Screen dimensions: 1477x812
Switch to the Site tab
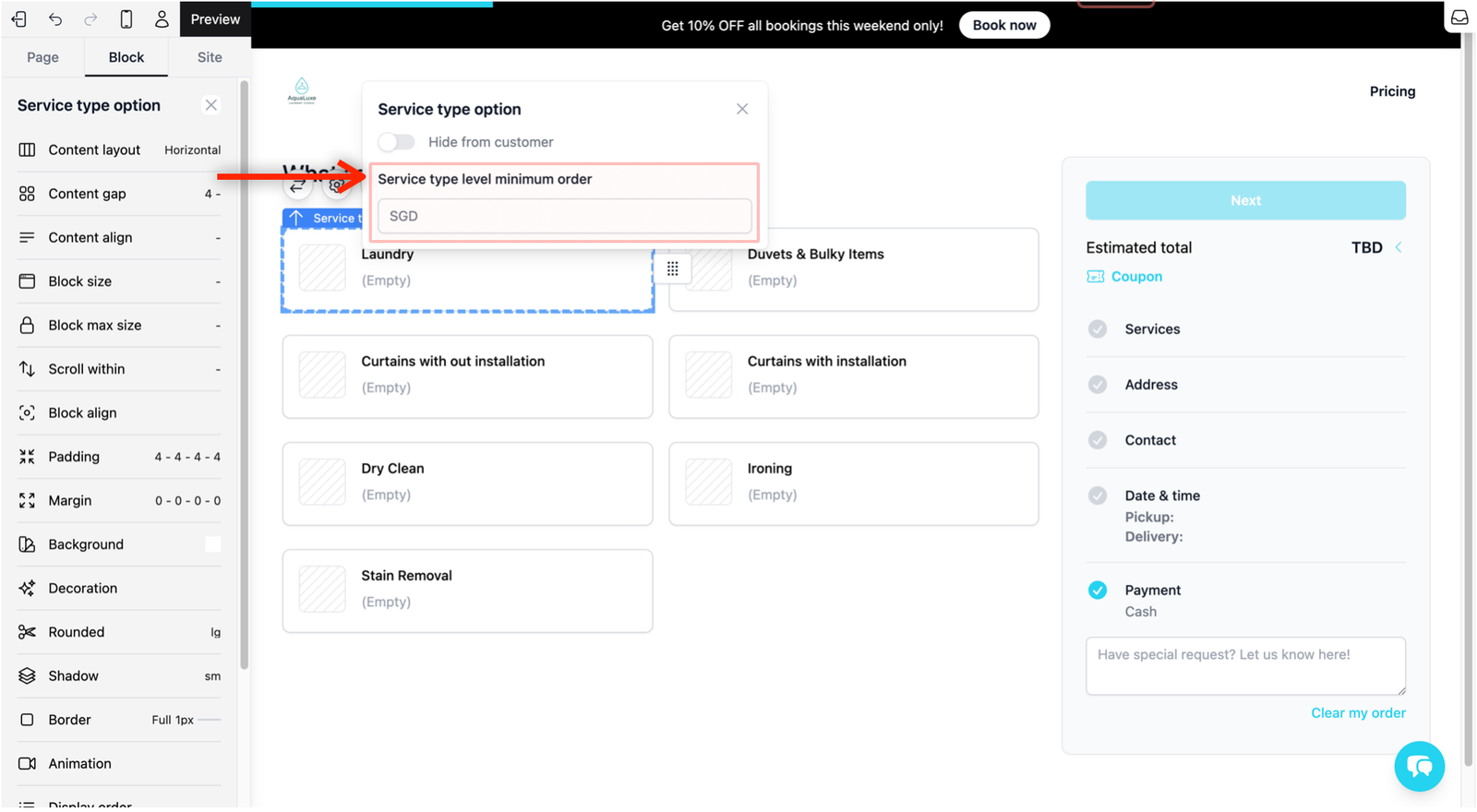(x=210, y=57)
